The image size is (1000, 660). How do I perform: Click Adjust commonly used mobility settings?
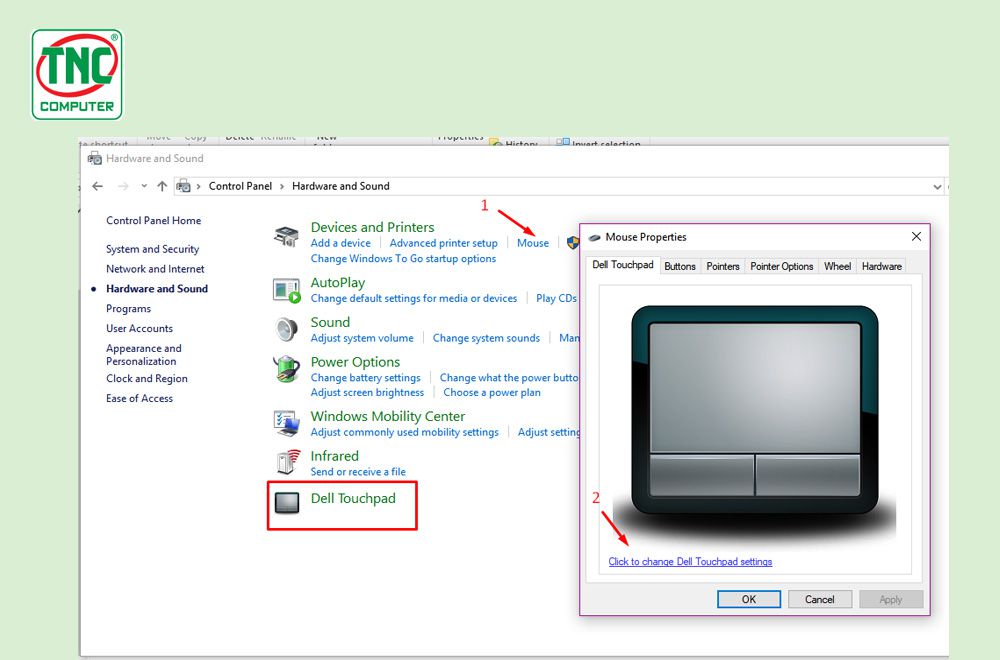(404, 432)
